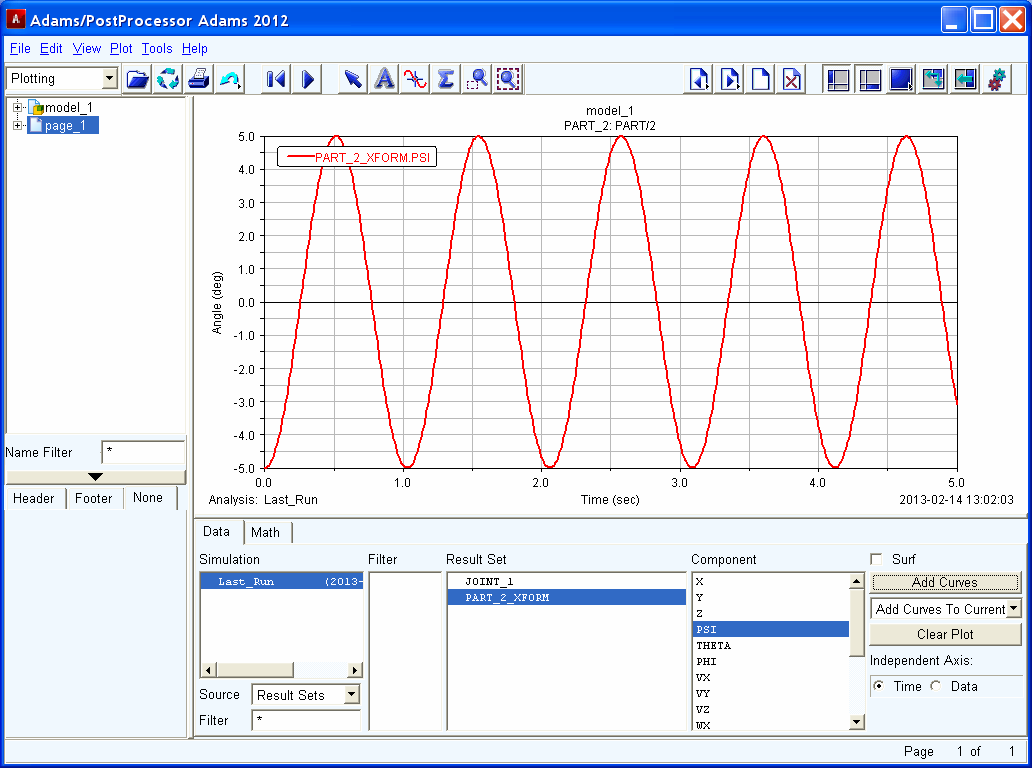This screenshot has width=1032, height=768.
Task: Toggle the treeview panel layout icon
Action: point(838,80)
